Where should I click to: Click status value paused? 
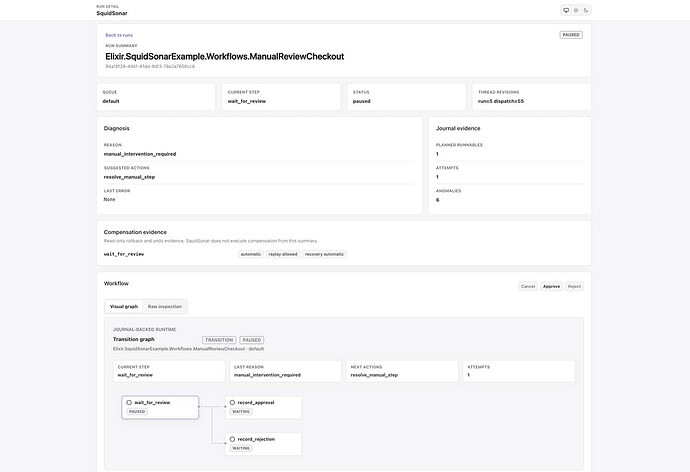point(362,101)
